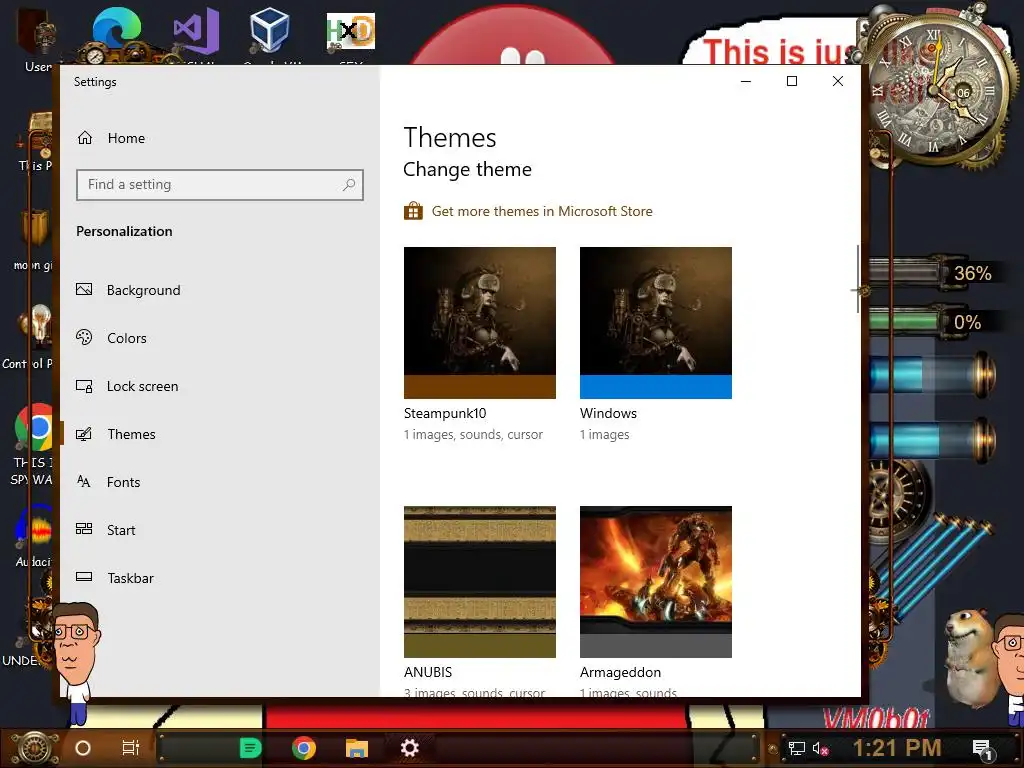
Task: Close the Settings window
Action: (x=838, y=81)
